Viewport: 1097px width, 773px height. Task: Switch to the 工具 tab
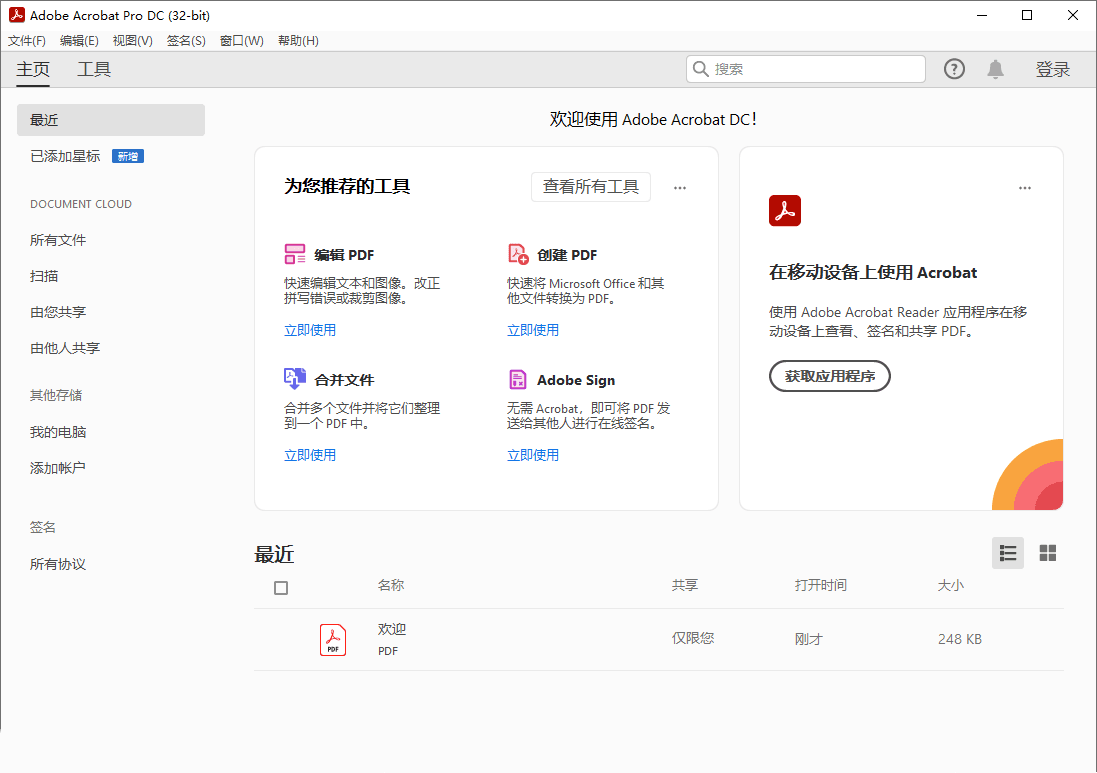click(x=93, y=69)
